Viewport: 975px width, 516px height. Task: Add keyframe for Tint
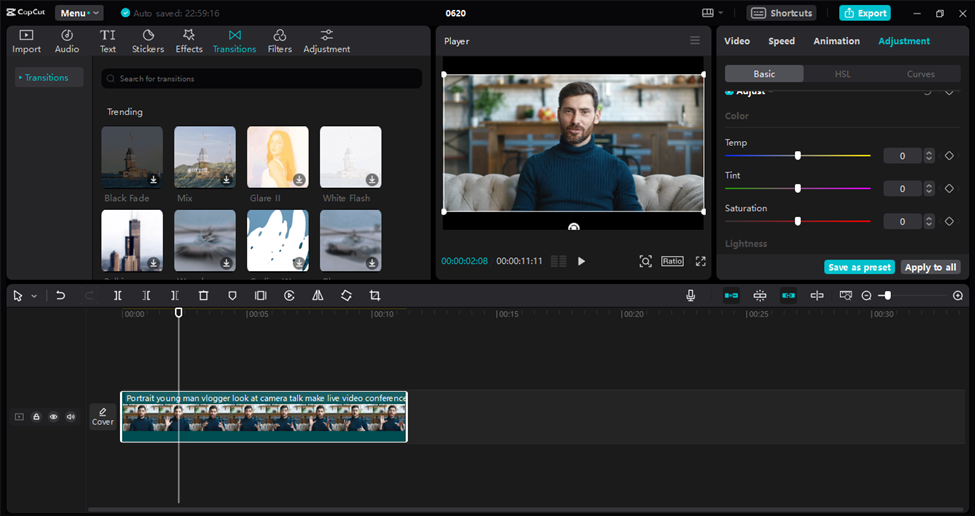[949, 188]
